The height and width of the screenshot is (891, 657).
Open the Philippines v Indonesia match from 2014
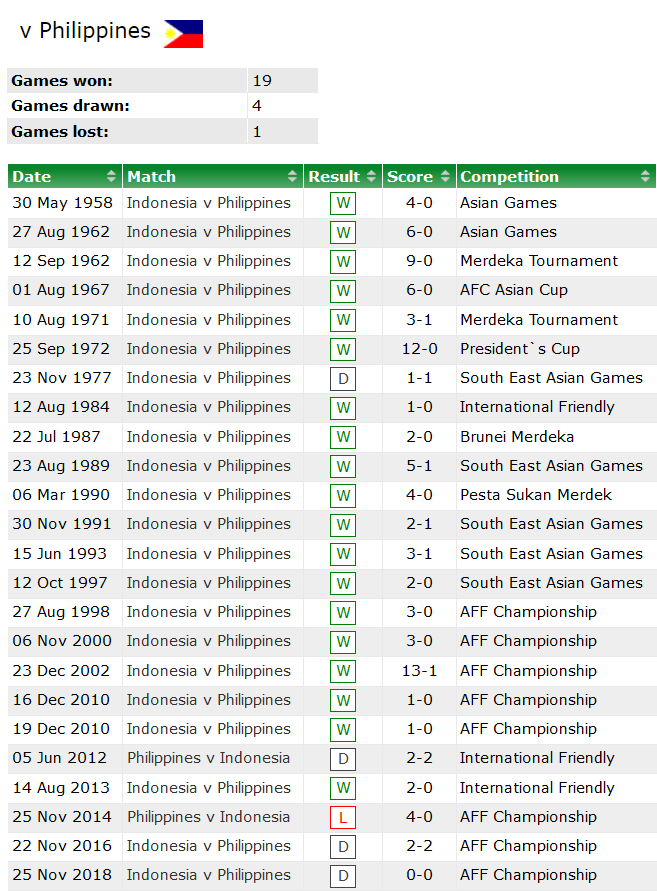tap(208, 816)
